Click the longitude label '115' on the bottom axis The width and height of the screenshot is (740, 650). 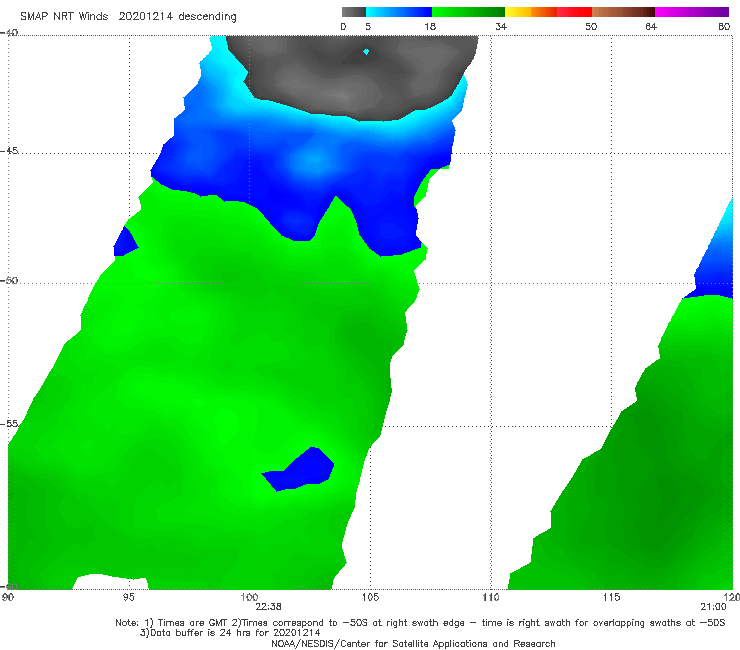coord(612,597)
